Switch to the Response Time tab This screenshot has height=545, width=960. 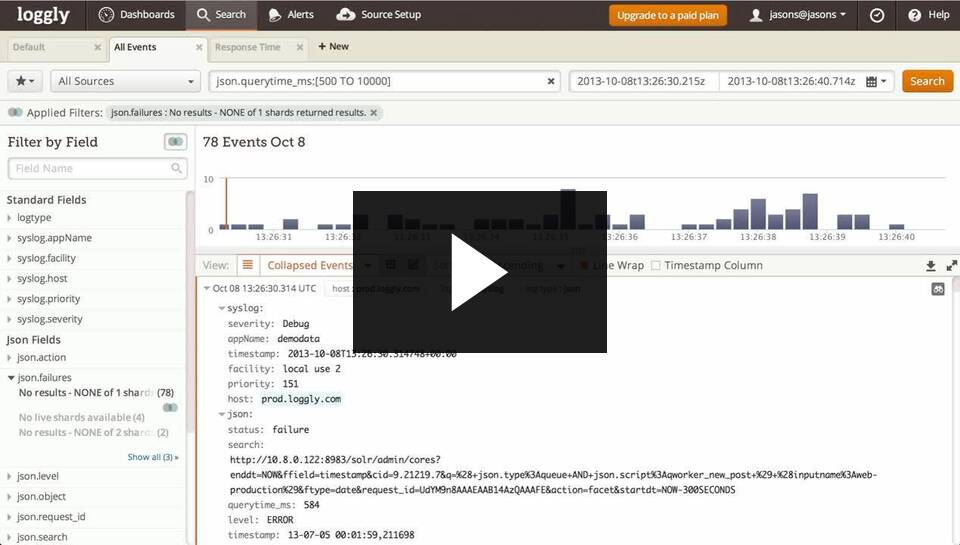pos(247,47)
